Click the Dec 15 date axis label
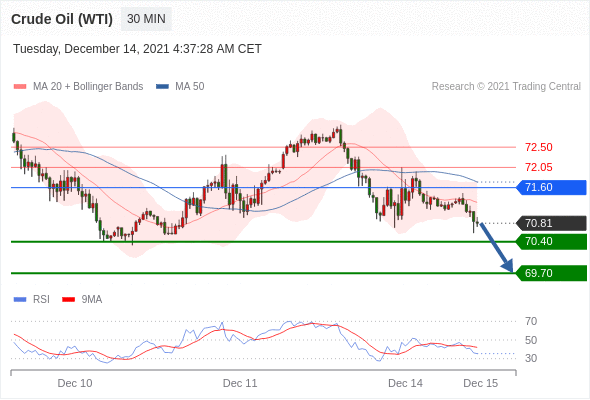Image resolution: width=590 pixels, height=400 pixels. point(481,383)
